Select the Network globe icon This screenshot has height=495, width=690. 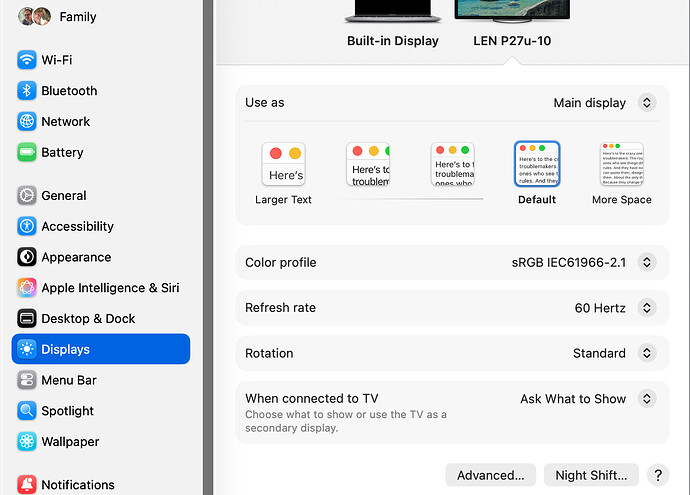tap(27, 122)
